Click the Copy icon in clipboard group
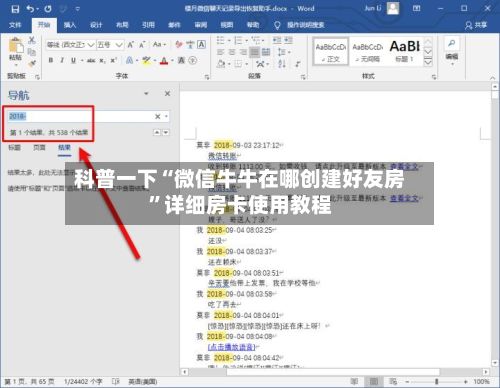The width and height of the screenshot is (500, 388). [32, 52]
